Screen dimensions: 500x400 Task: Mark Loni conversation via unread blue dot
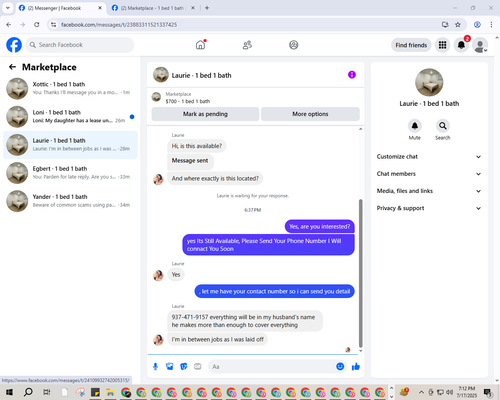coord(132,117)
